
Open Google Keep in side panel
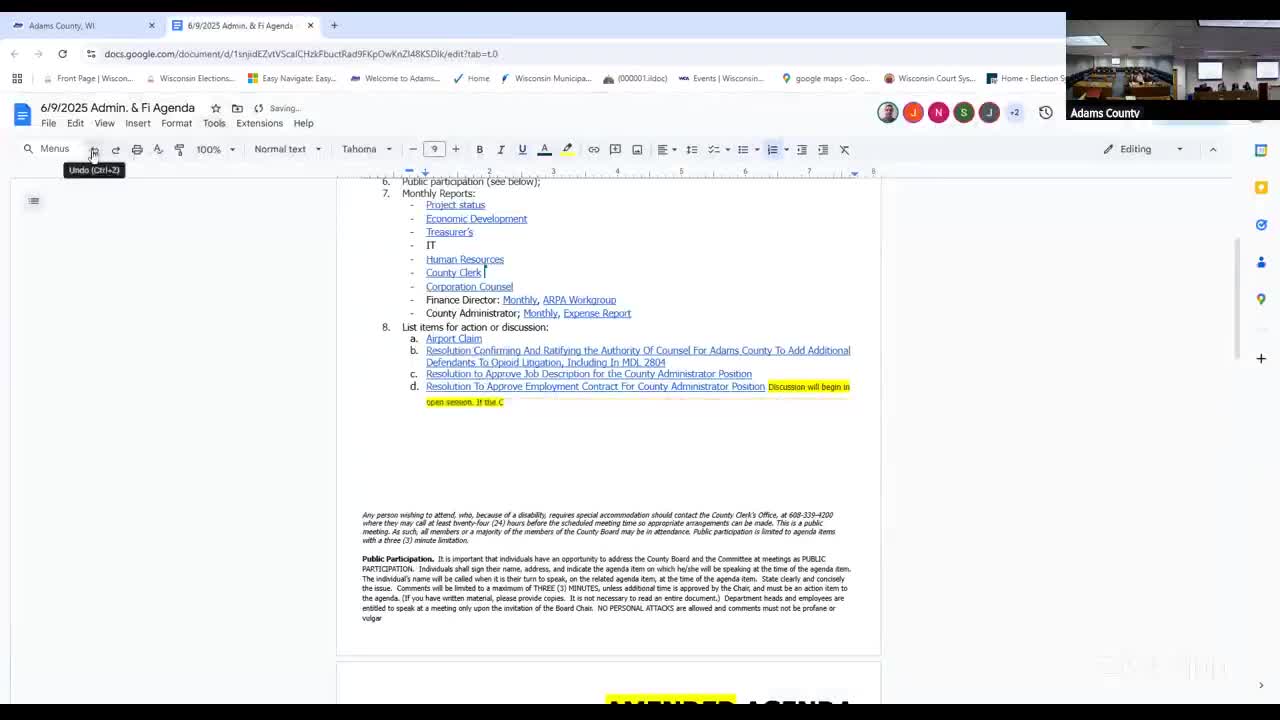1261,187
